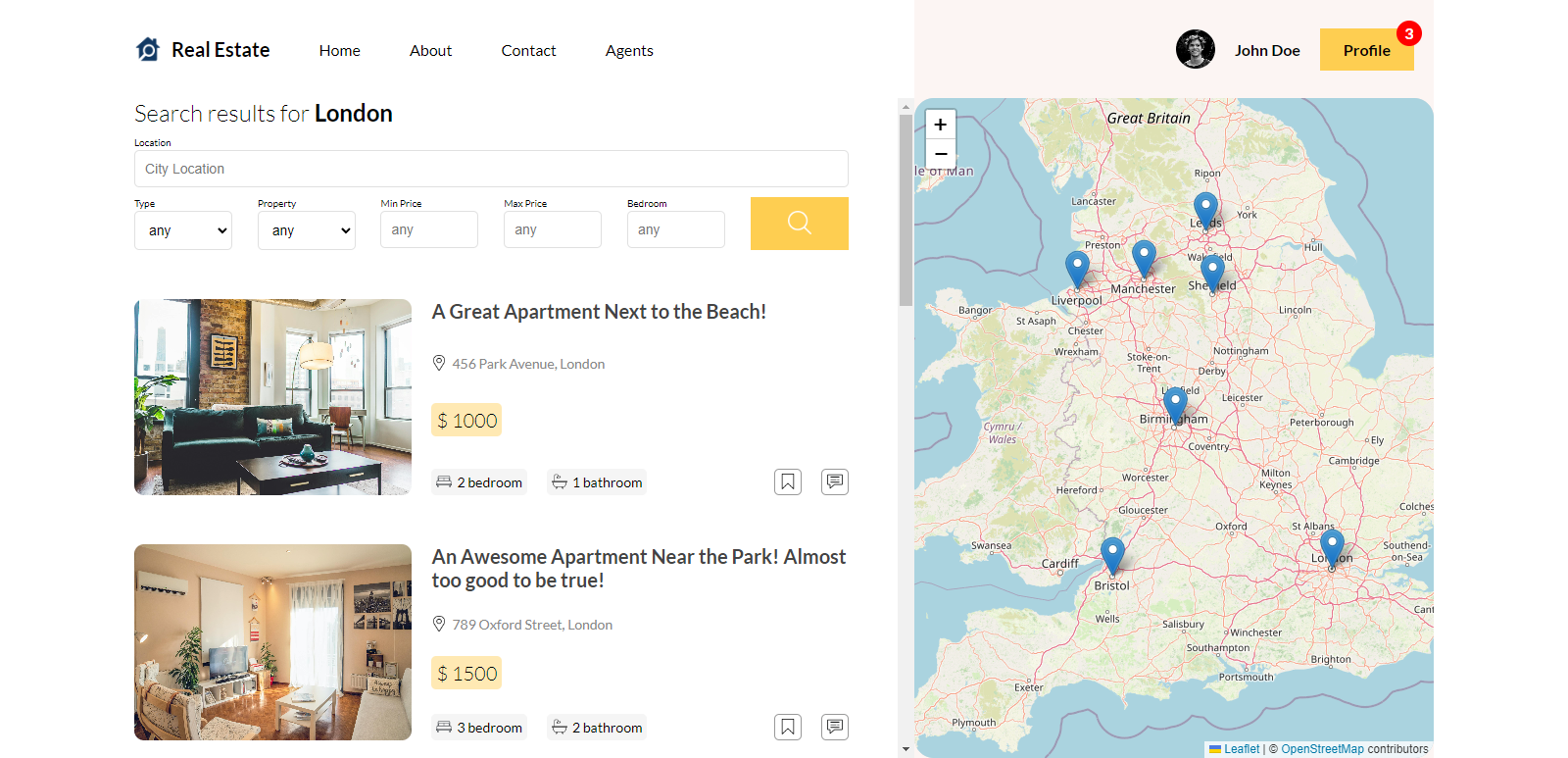Expand the Type dropdown
1568x758 pixels.
(x=183, y=230)
